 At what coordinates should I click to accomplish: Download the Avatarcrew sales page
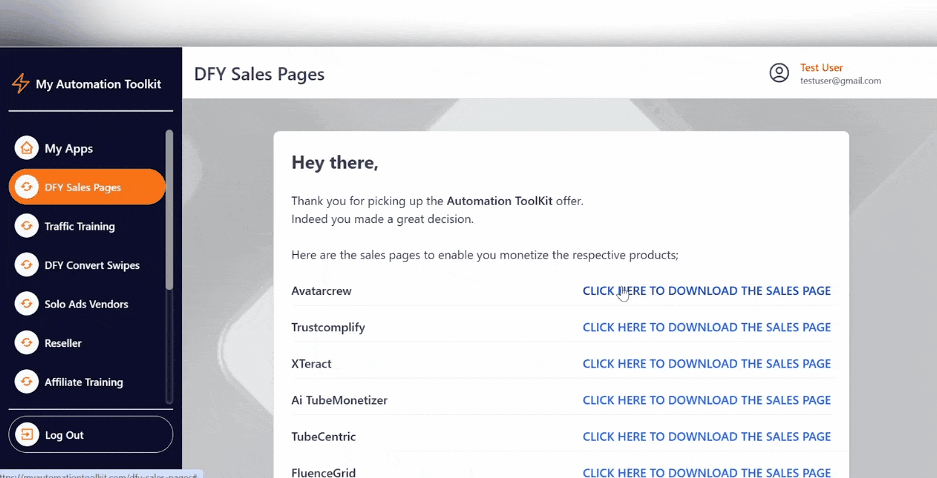pos(706,291)
